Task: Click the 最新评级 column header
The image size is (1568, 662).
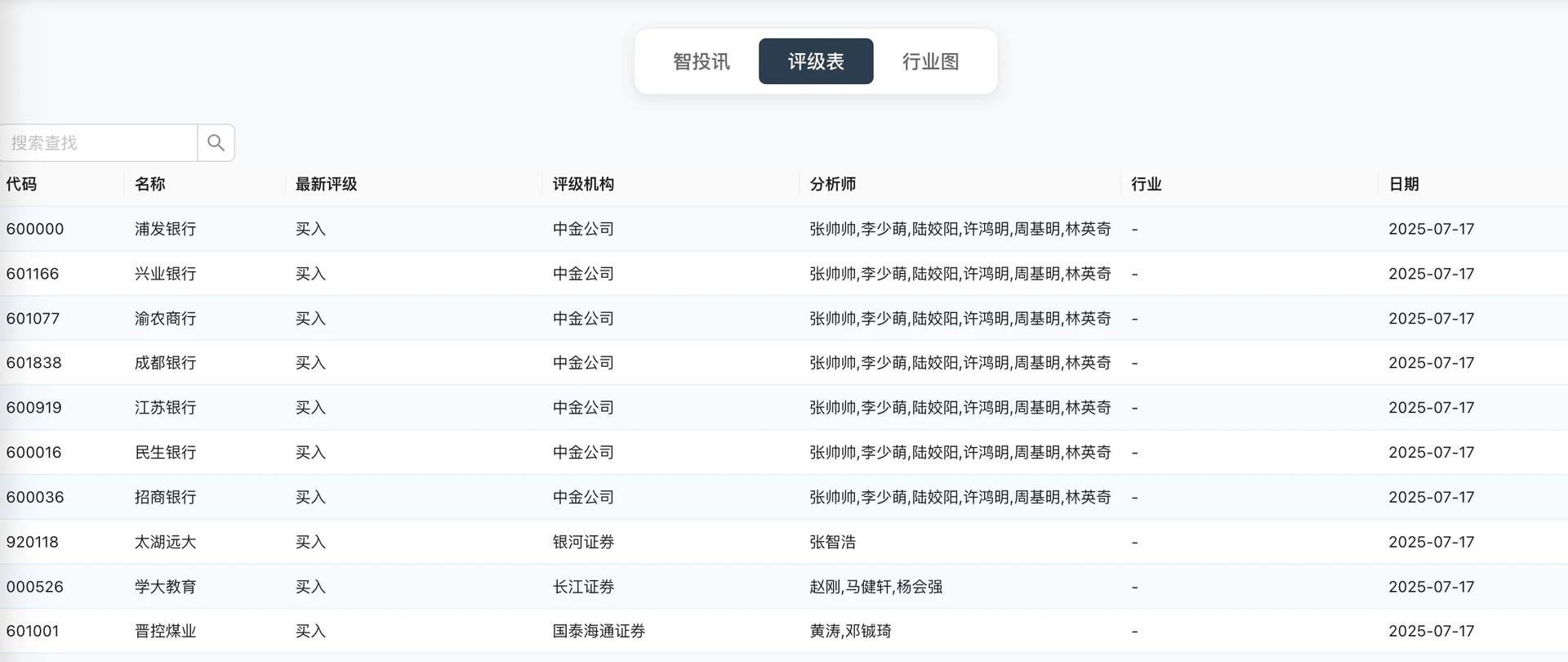Action: point(326,184)
